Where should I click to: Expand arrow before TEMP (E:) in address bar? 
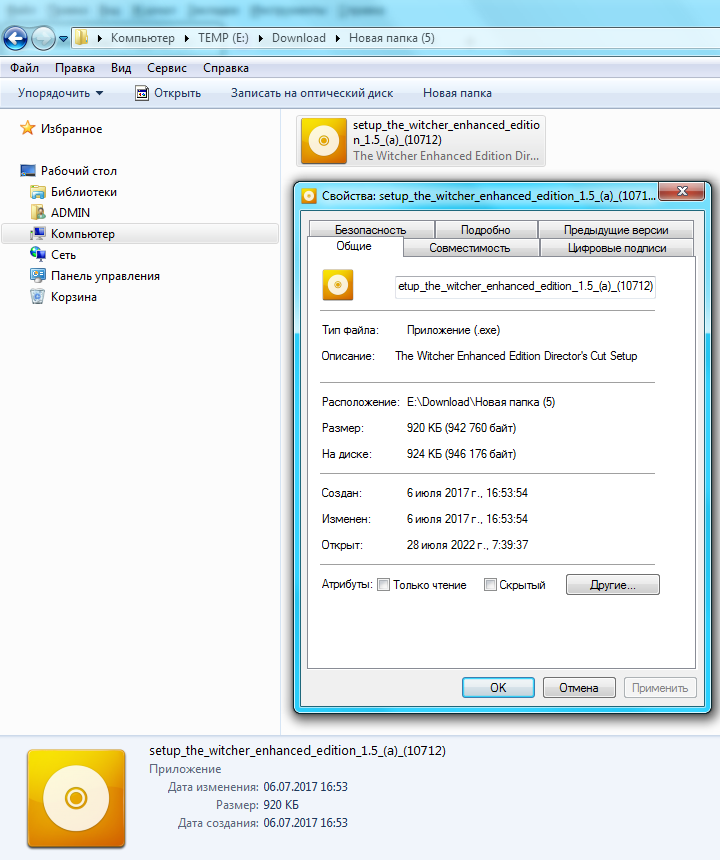click(x=187, y=38)
